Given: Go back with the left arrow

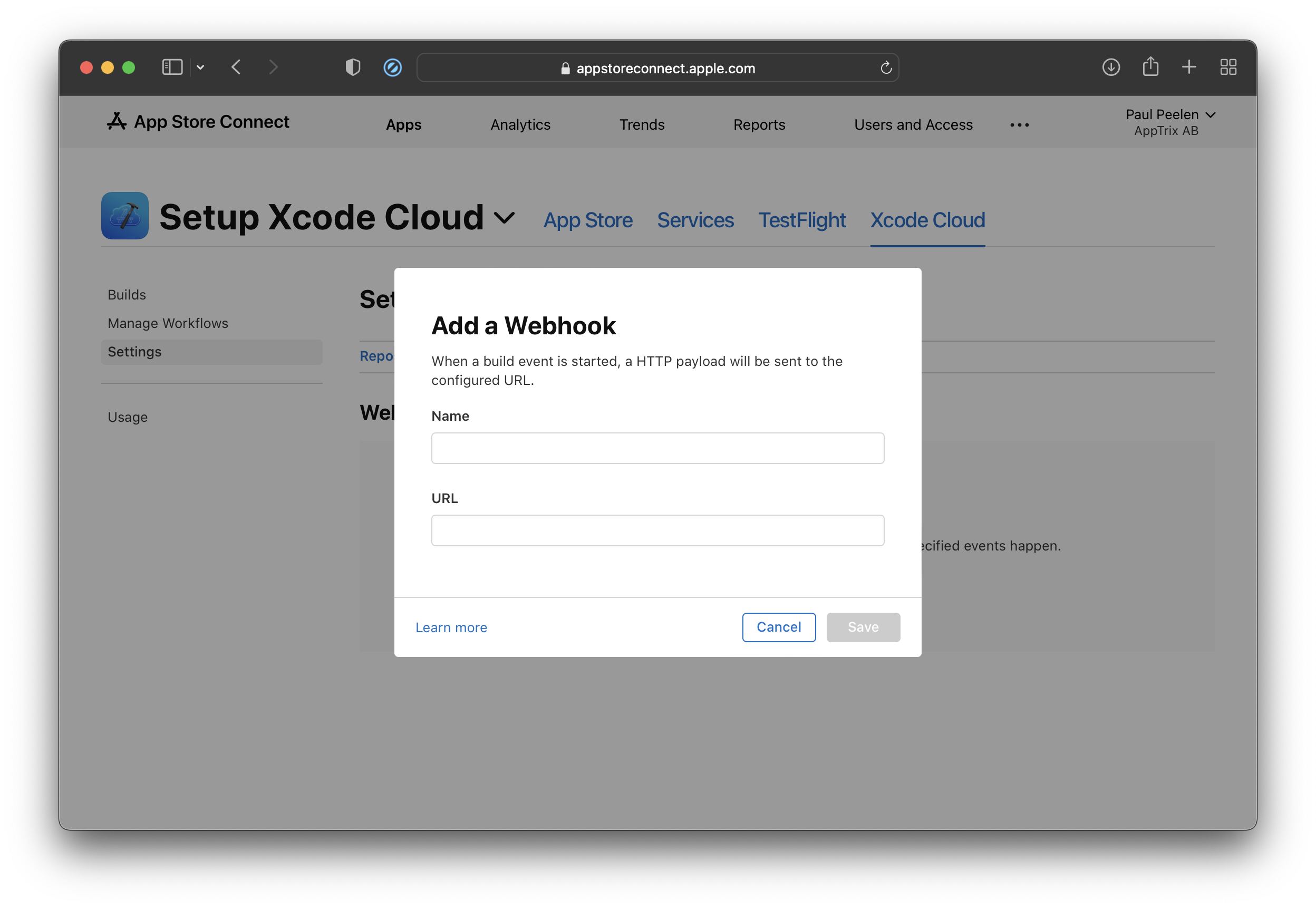Looking at the screenshot, I should coord(236,67).
